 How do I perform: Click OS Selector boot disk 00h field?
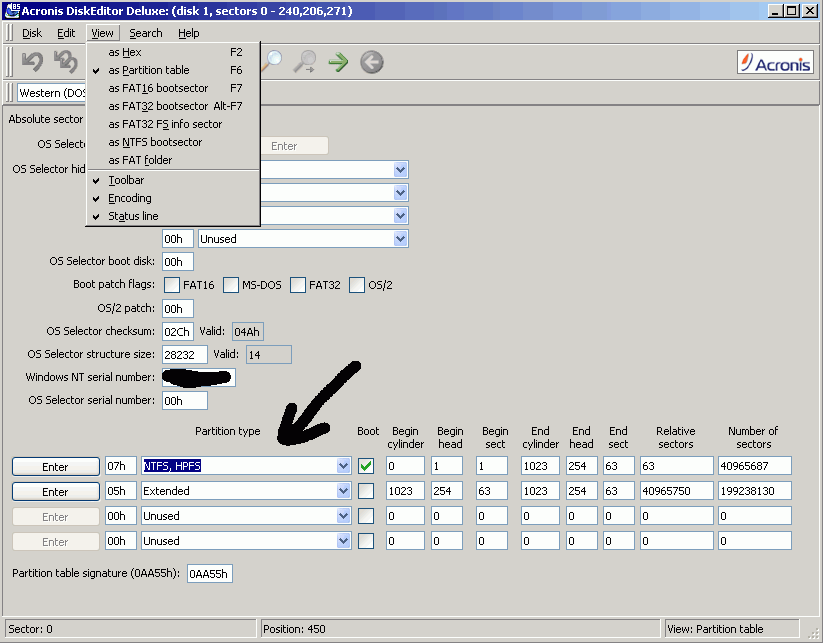tap(178, 261)
